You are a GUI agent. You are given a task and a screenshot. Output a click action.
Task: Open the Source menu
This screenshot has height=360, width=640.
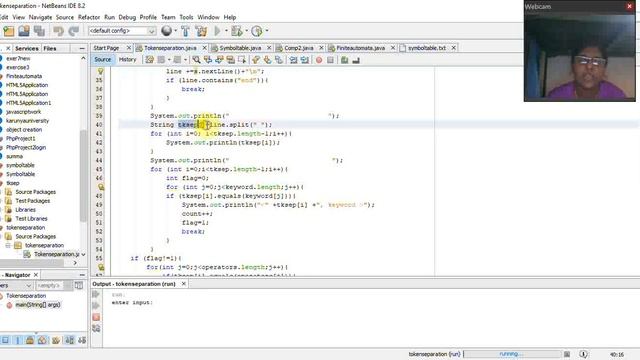click(65, 17)
